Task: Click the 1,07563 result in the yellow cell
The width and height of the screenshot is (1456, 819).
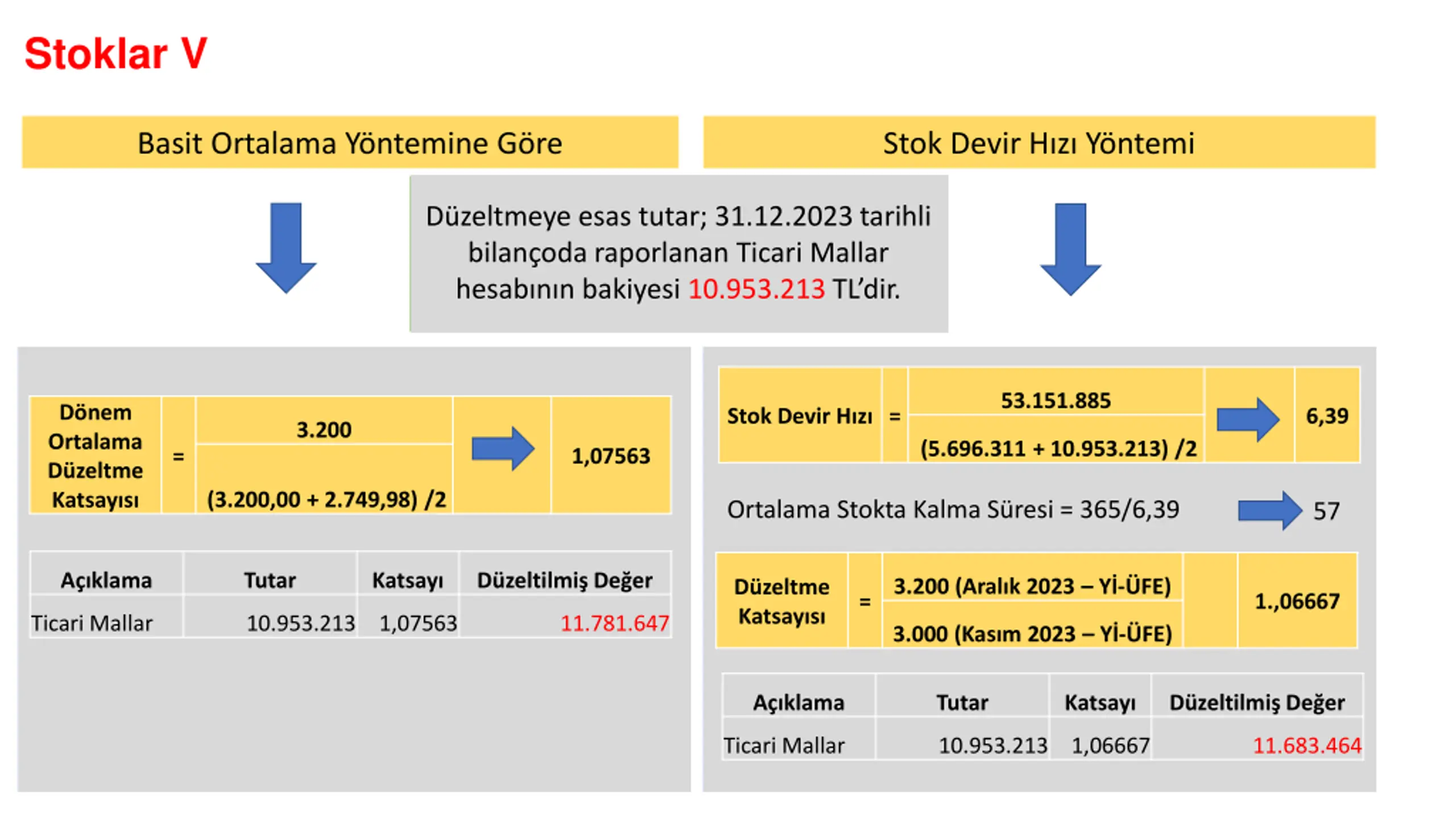Action: (611, 456)
